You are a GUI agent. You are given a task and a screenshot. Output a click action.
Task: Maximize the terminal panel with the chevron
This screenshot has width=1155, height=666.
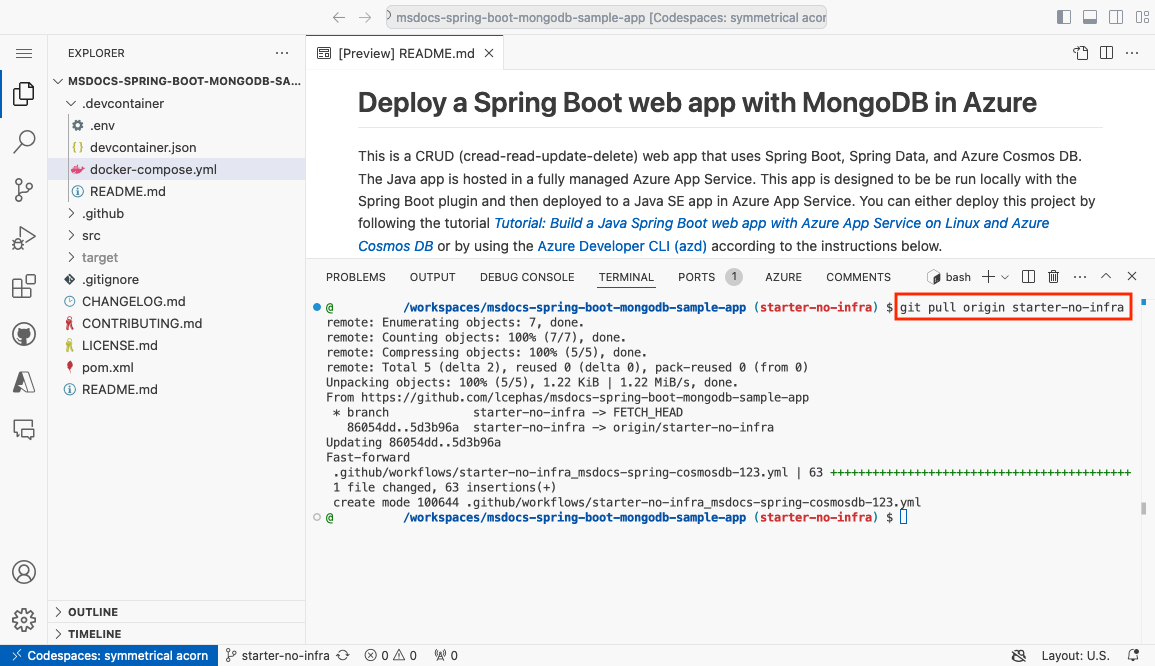click(x=1106, y=277)
